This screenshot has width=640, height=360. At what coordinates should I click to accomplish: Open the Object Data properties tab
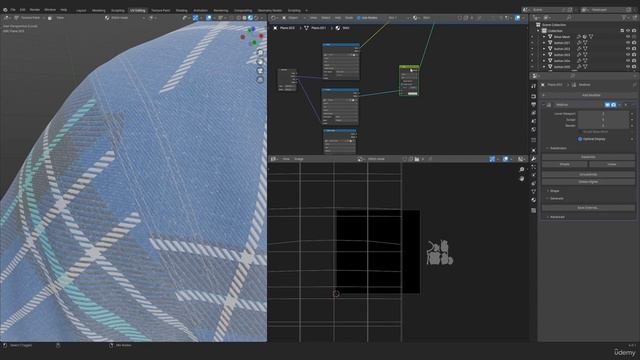click(533, 191)
